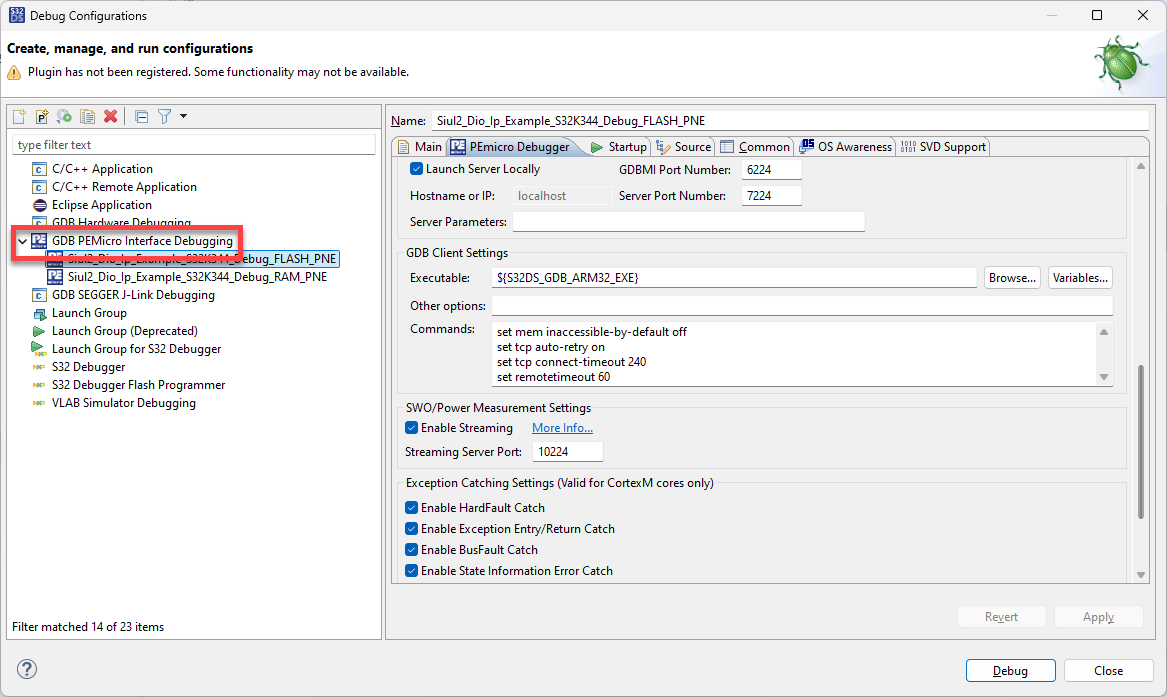1167x697 pixels.
Task: Switch to the Startup tab
Action: [x=619, y=147]
